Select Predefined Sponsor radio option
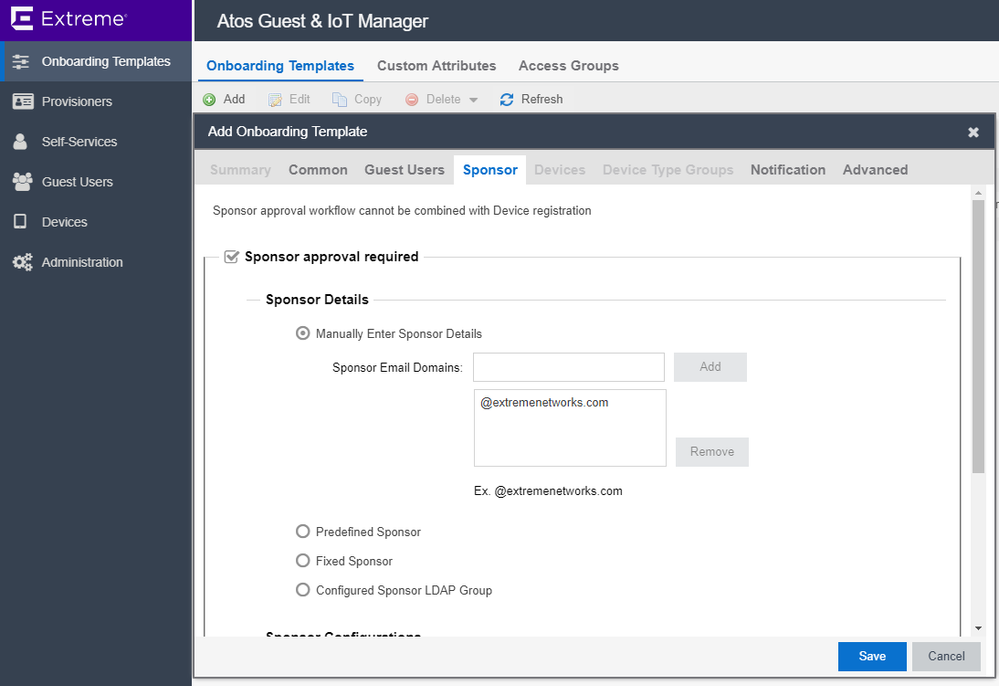999x686 pixels. pyautogui.click(x=303, y=531)
